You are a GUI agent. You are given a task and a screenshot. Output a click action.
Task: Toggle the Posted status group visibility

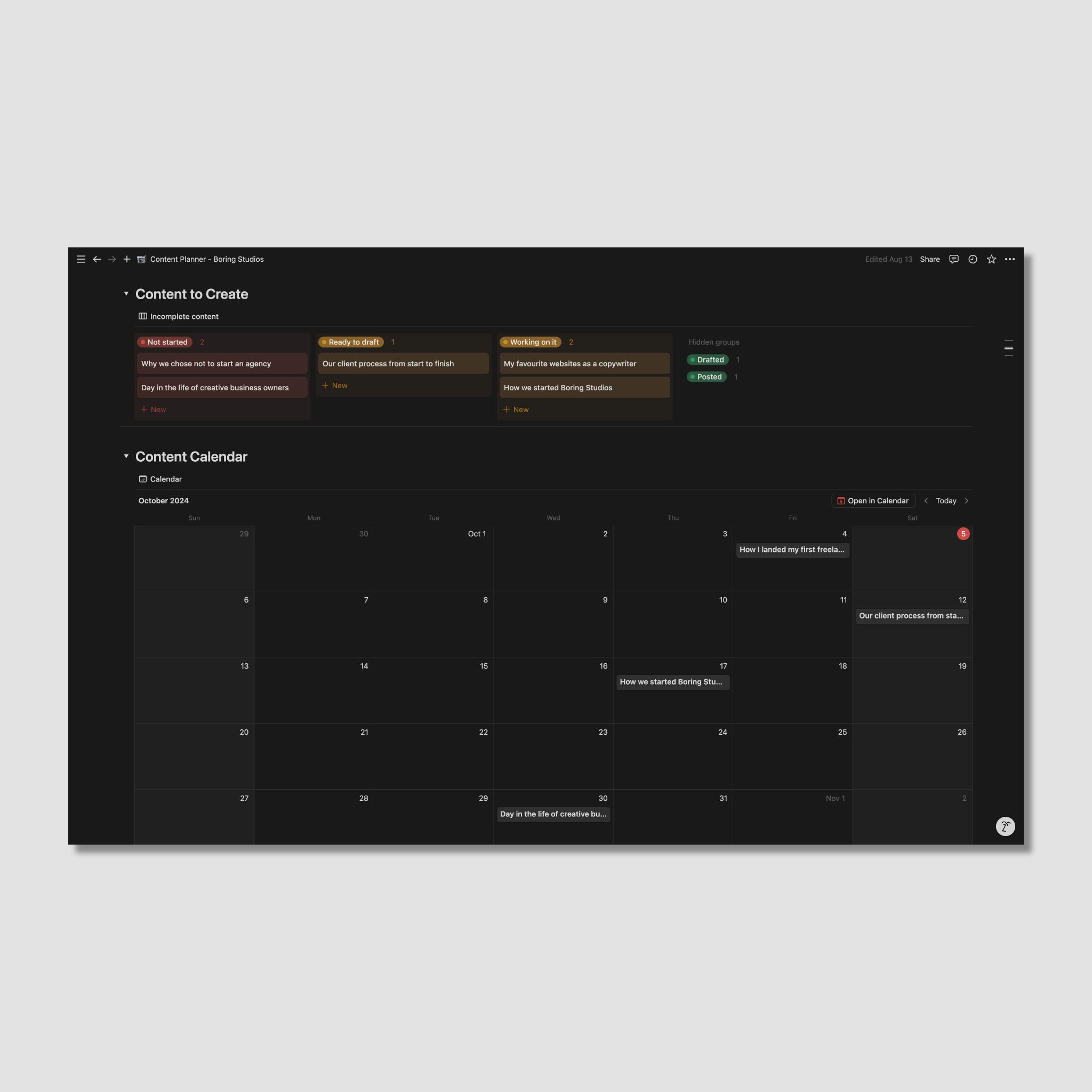(708, 377)
